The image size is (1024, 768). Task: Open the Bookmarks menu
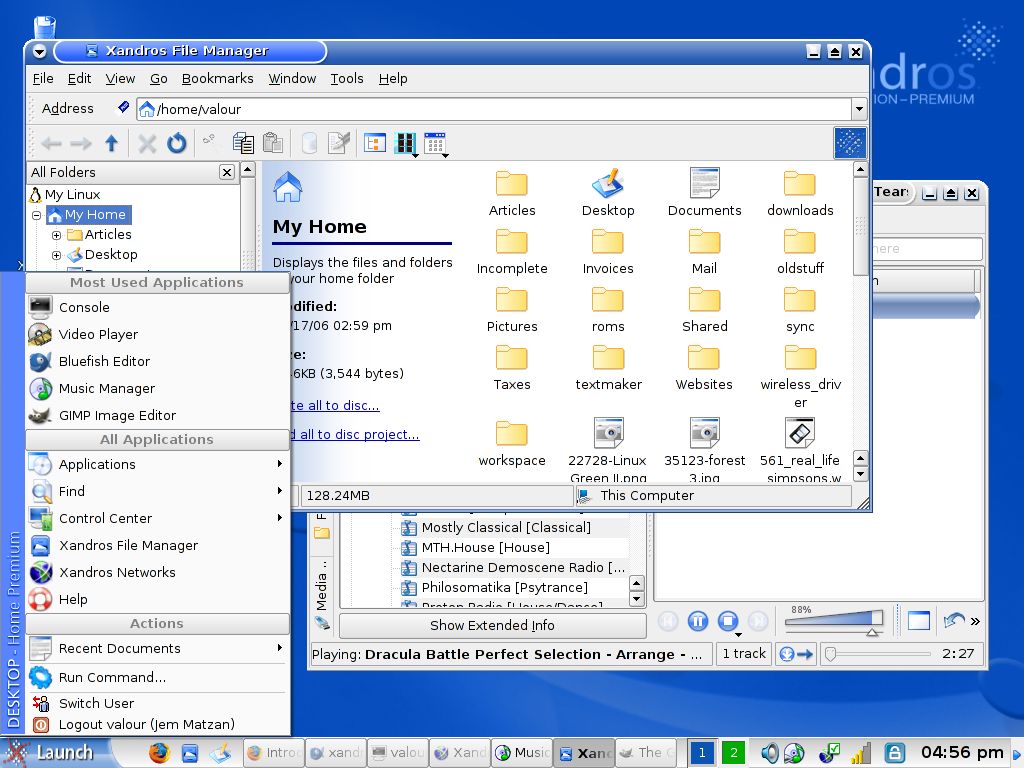click(217, 78)
